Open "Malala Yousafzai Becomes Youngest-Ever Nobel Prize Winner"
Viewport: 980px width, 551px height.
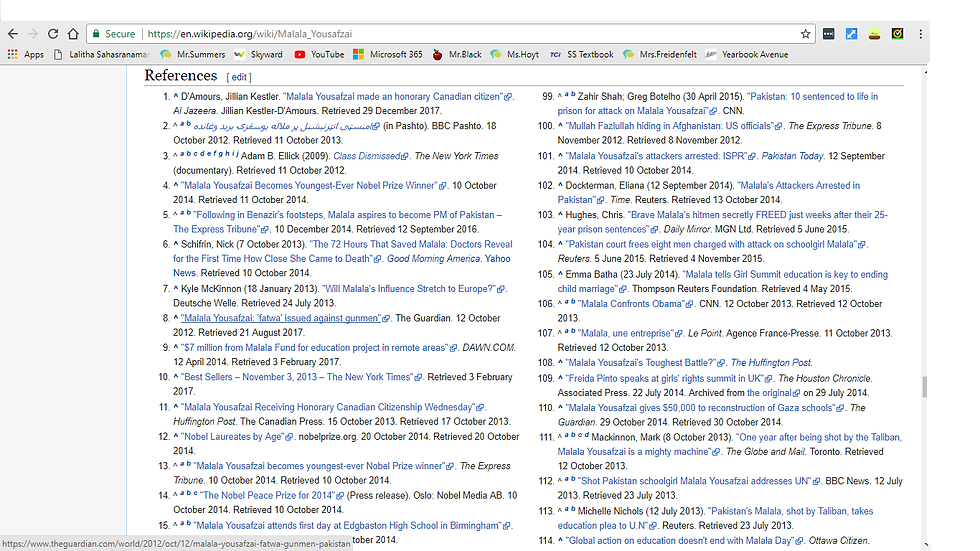314,186
